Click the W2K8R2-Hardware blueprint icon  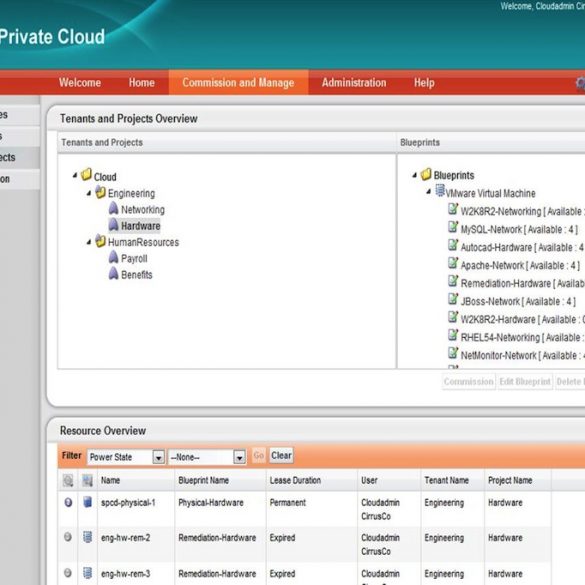pos(453,317)
